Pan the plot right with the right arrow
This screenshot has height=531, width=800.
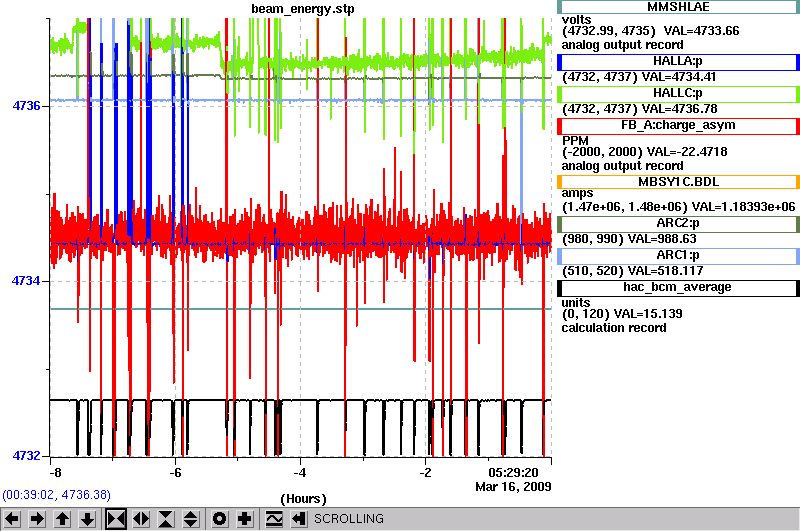coord(37,519)
